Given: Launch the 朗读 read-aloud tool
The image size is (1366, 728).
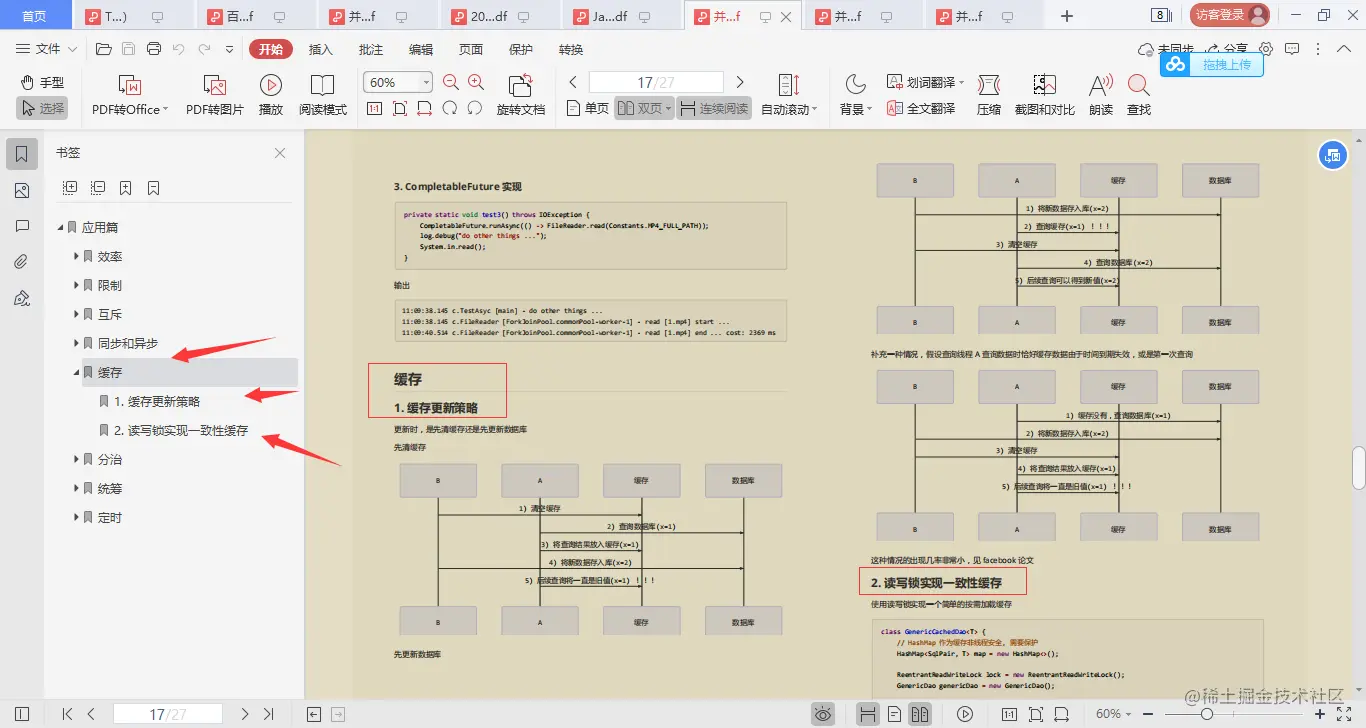Looking at the screenshot, I should [1101, 95].
